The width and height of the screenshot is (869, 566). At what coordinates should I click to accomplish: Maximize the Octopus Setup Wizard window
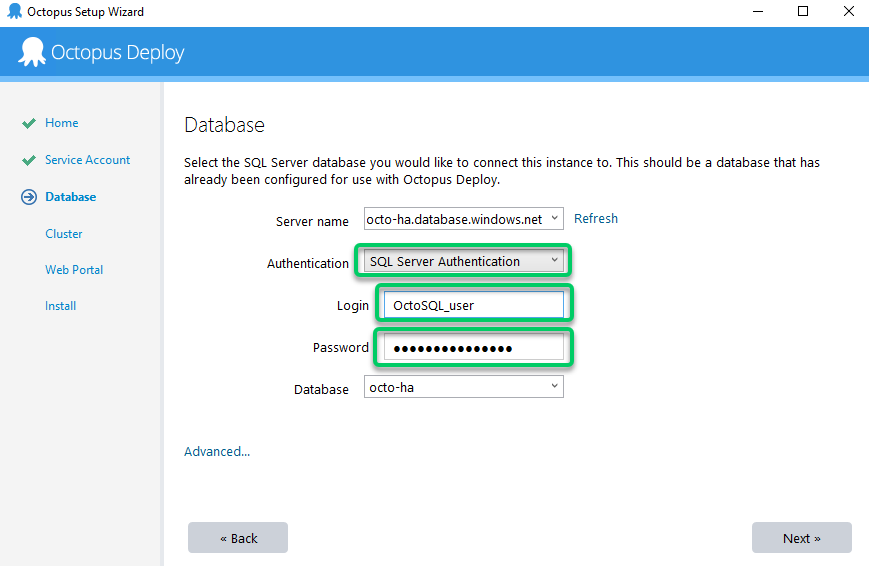pyautogui.click(x=803, y=12)
